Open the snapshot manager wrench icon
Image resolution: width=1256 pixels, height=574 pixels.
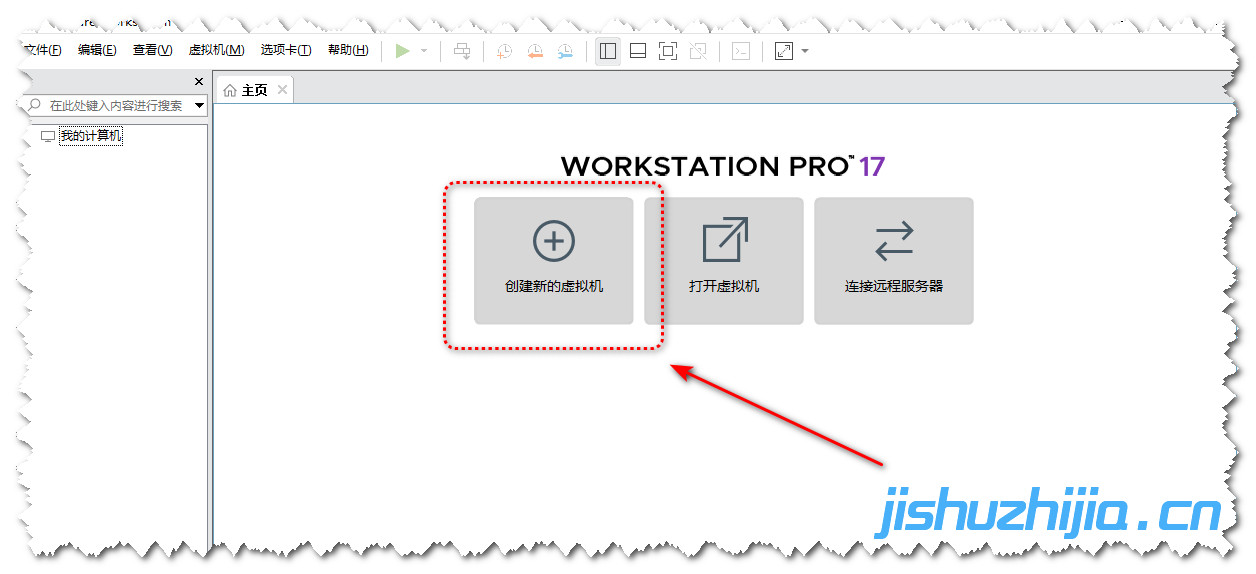point(565,51)
